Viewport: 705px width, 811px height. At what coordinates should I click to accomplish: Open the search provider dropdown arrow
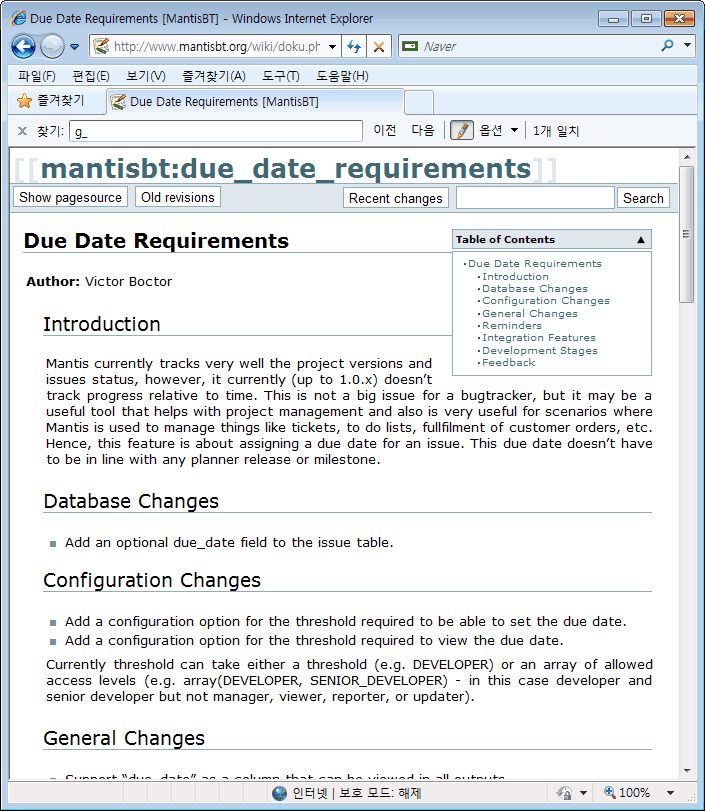point(687,46)
